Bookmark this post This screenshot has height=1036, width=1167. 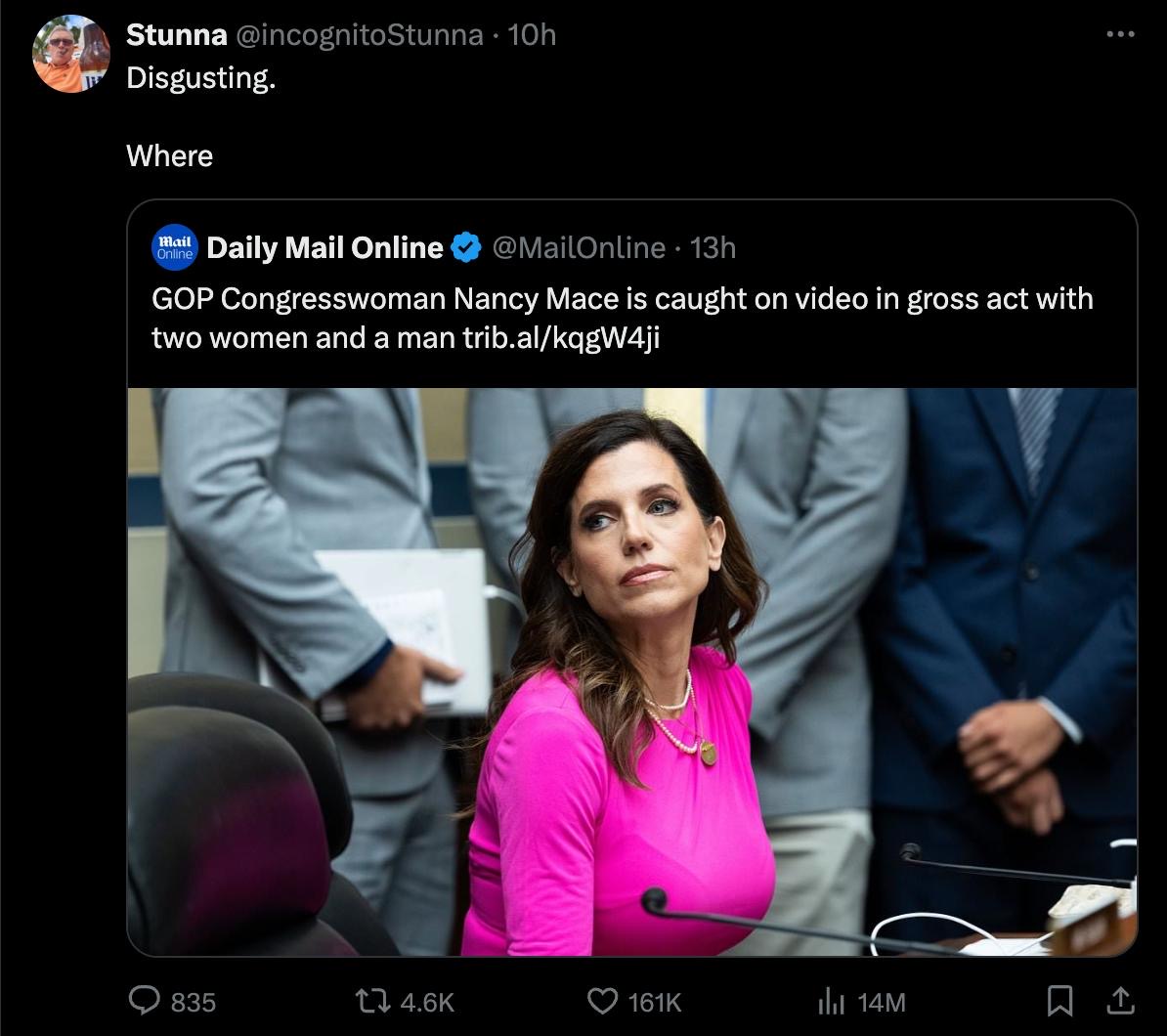coord(1059,1001)
